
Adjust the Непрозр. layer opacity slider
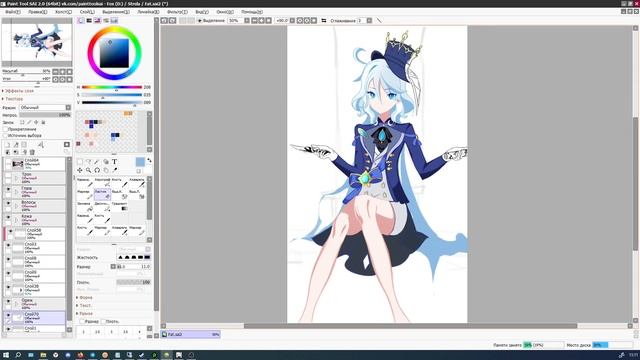point(45,115)
